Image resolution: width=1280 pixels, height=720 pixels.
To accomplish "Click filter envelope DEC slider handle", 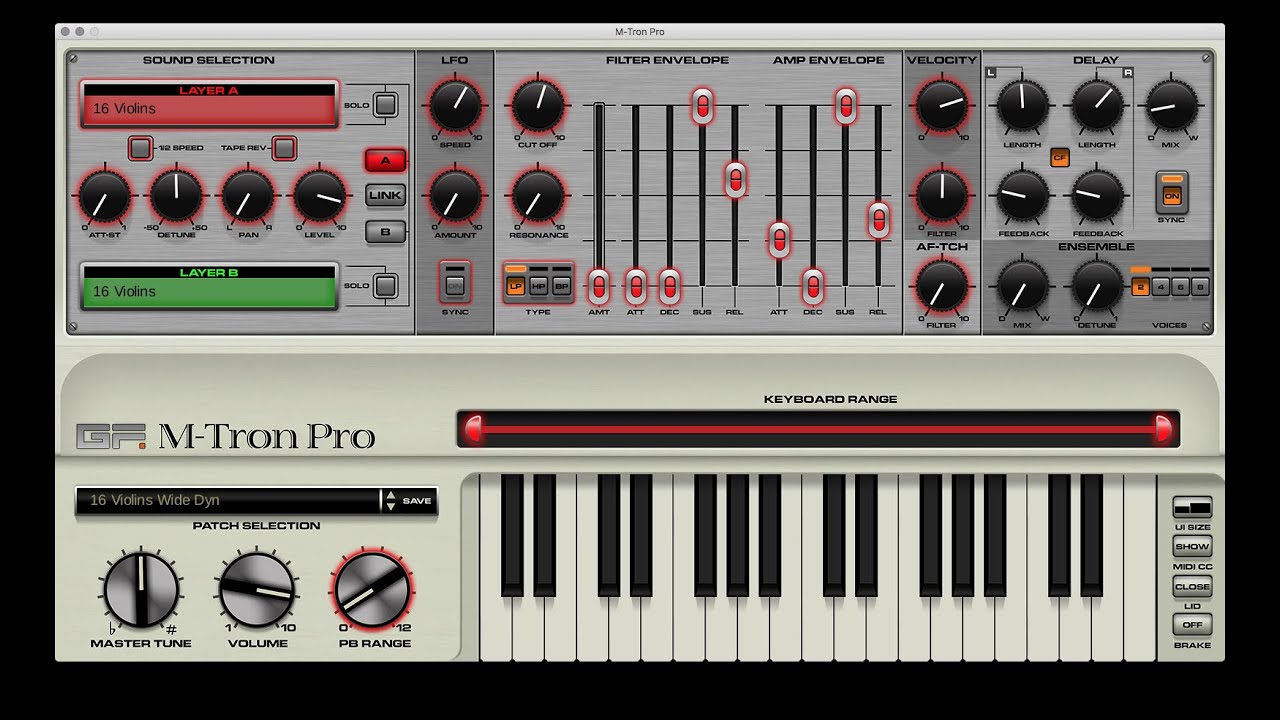I will 670,287.
